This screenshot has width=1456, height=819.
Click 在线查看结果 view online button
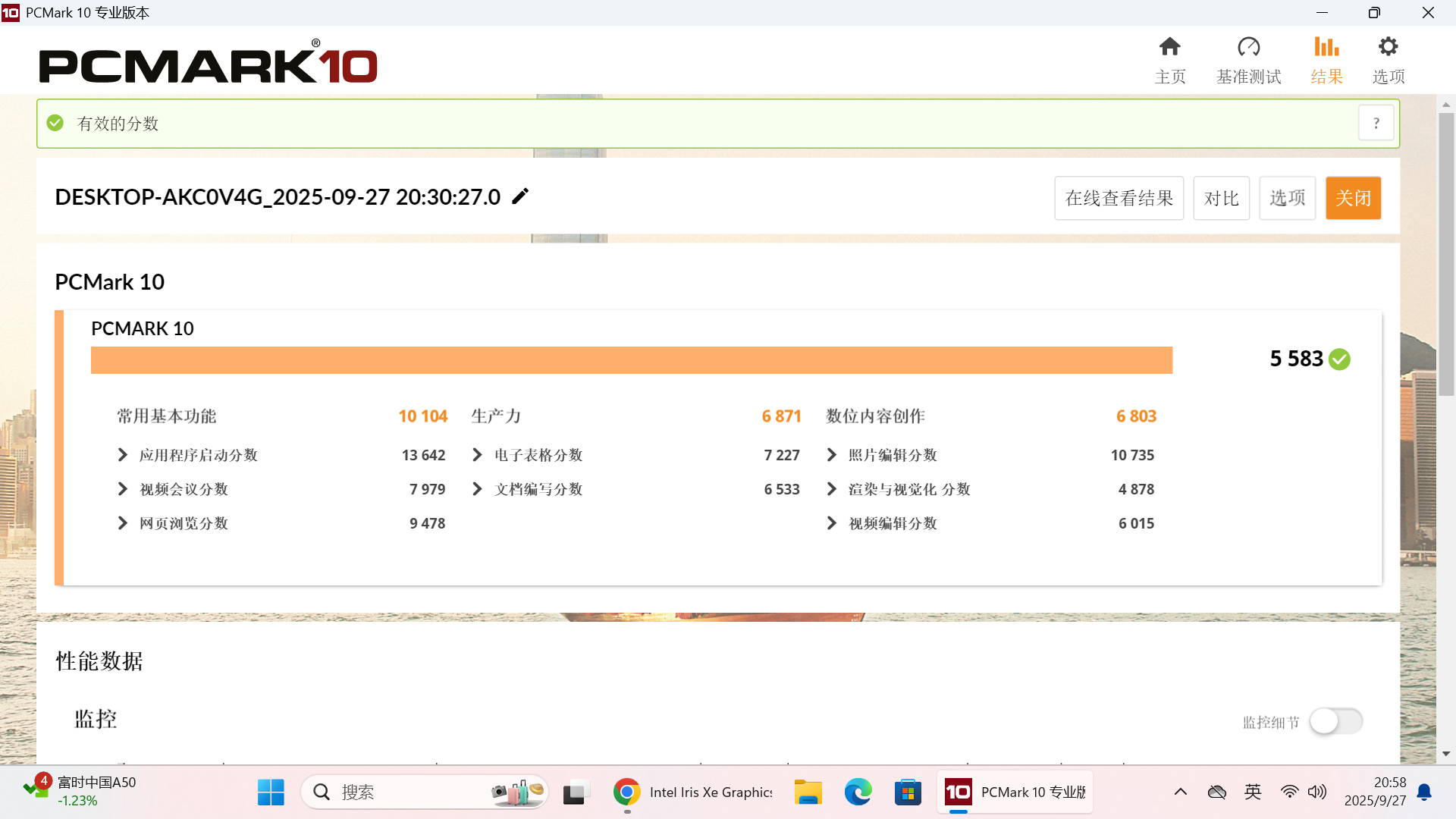[1119, 198]
